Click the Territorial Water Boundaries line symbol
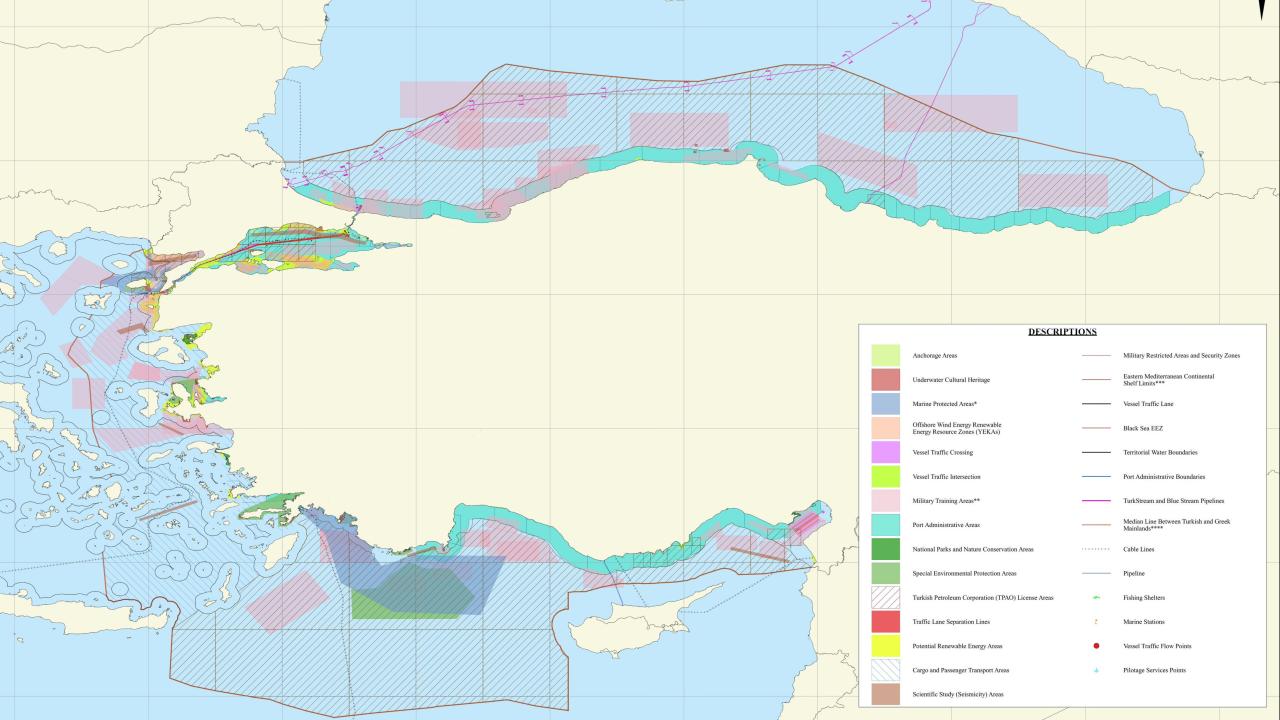 [1095, 453]
